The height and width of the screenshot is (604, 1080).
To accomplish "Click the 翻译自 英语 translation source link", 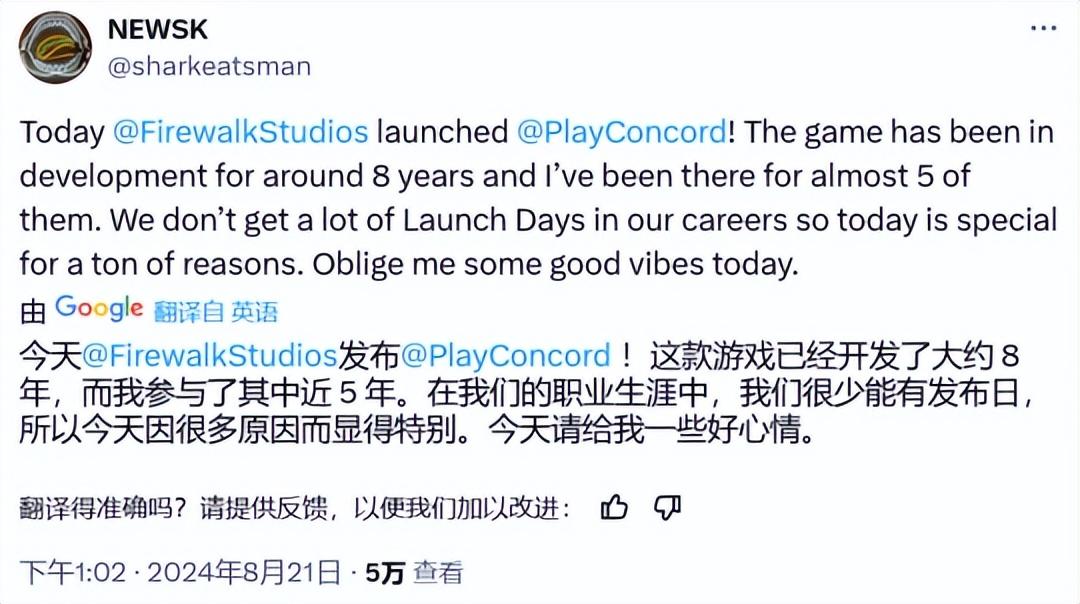I will pyautogui.click(x=215, y=312).
